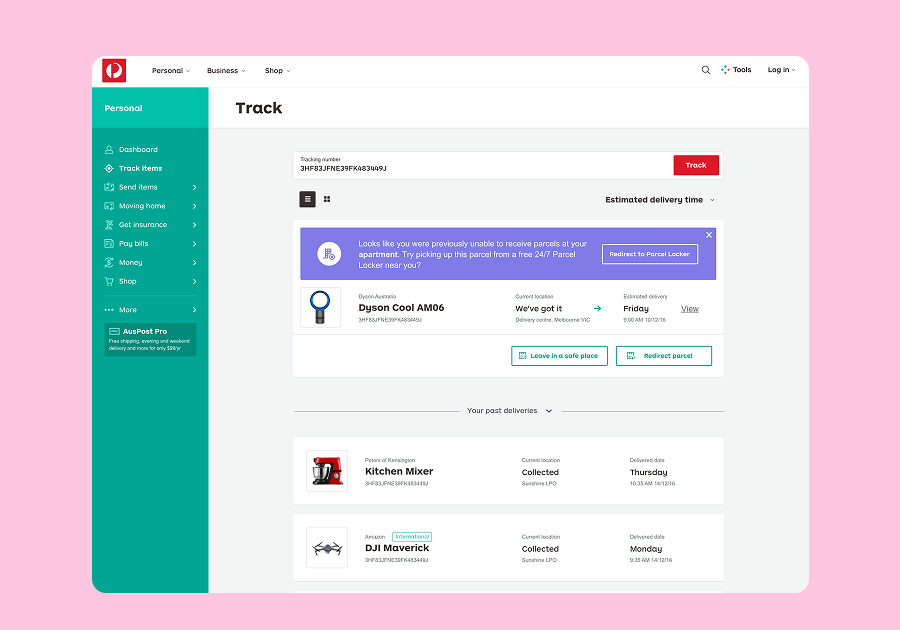Open the Tools menu icon

725,69
